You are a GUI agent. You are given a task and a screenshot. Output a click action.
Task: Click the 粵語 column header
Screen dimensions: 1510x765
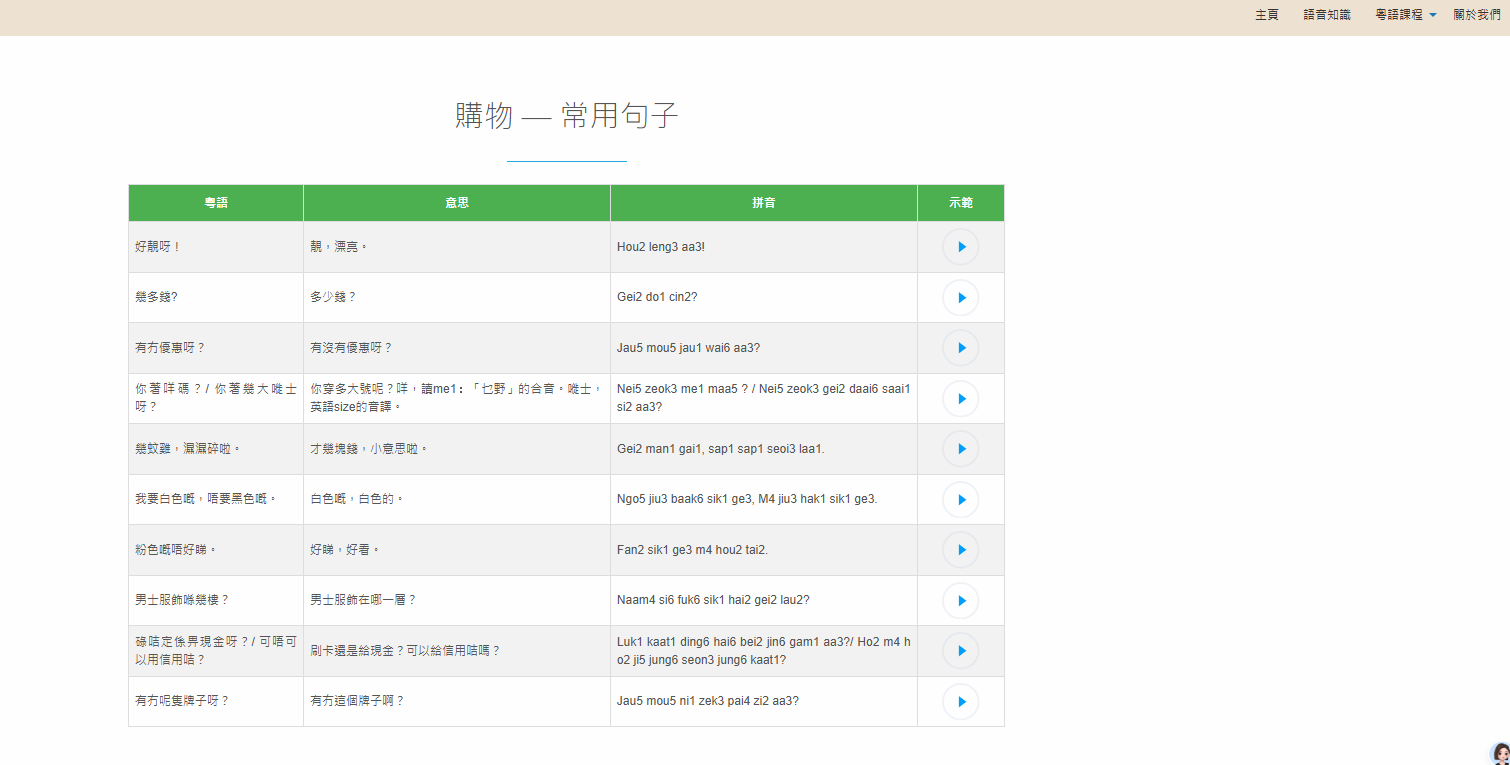point(216,203)
